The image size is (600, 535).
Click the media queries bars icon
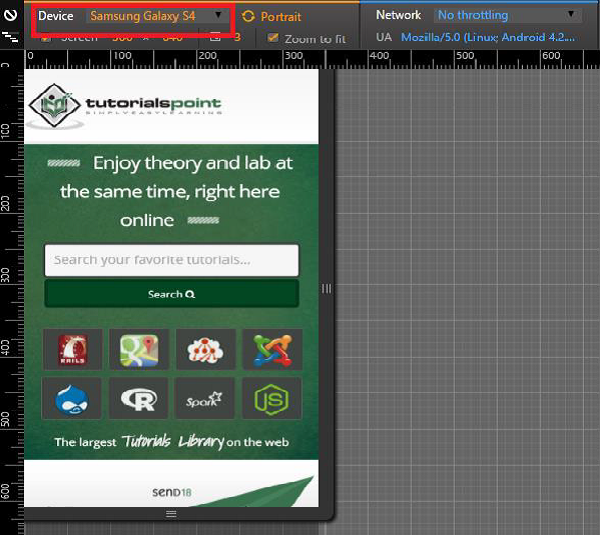(x=10, y=37)
